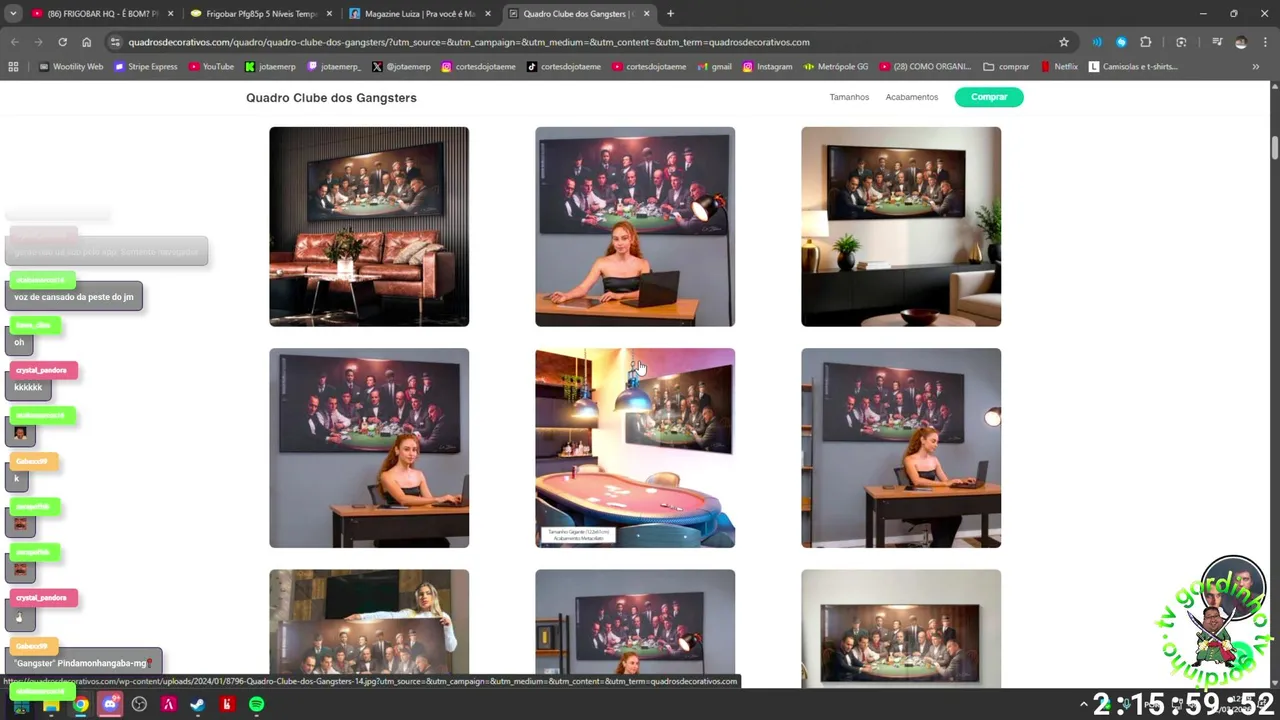The width and height of the screenshot is (1280, 720).
Task: Go to the Acabamentos section link
Action: pyautogui.click(x=911, y=97)
